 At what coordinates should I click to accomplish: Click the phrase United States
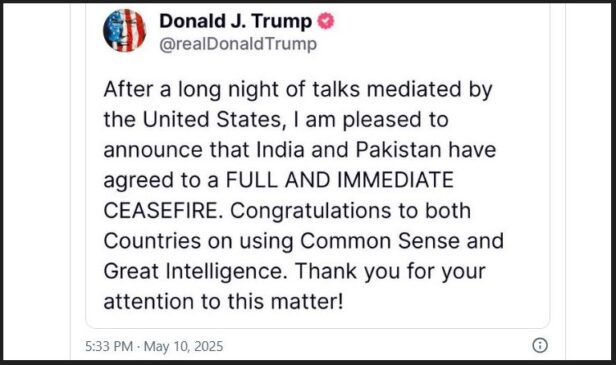tap(213, 119)
